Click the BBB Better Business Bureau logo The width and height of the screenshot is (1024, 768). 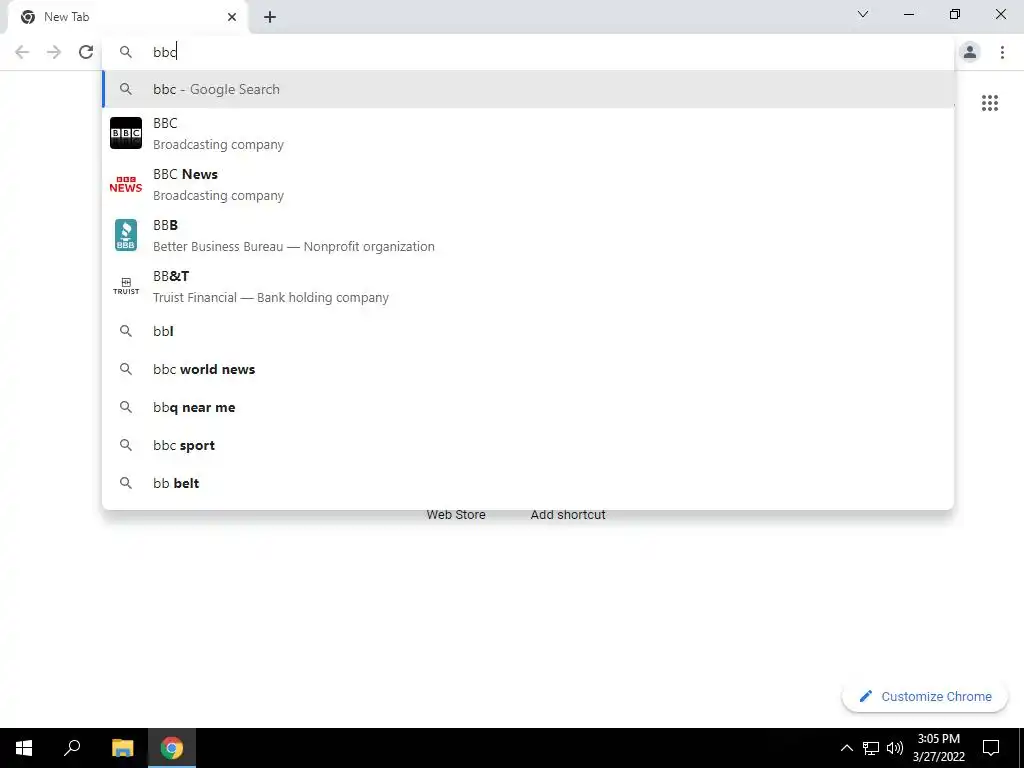[x=125, y=235]
